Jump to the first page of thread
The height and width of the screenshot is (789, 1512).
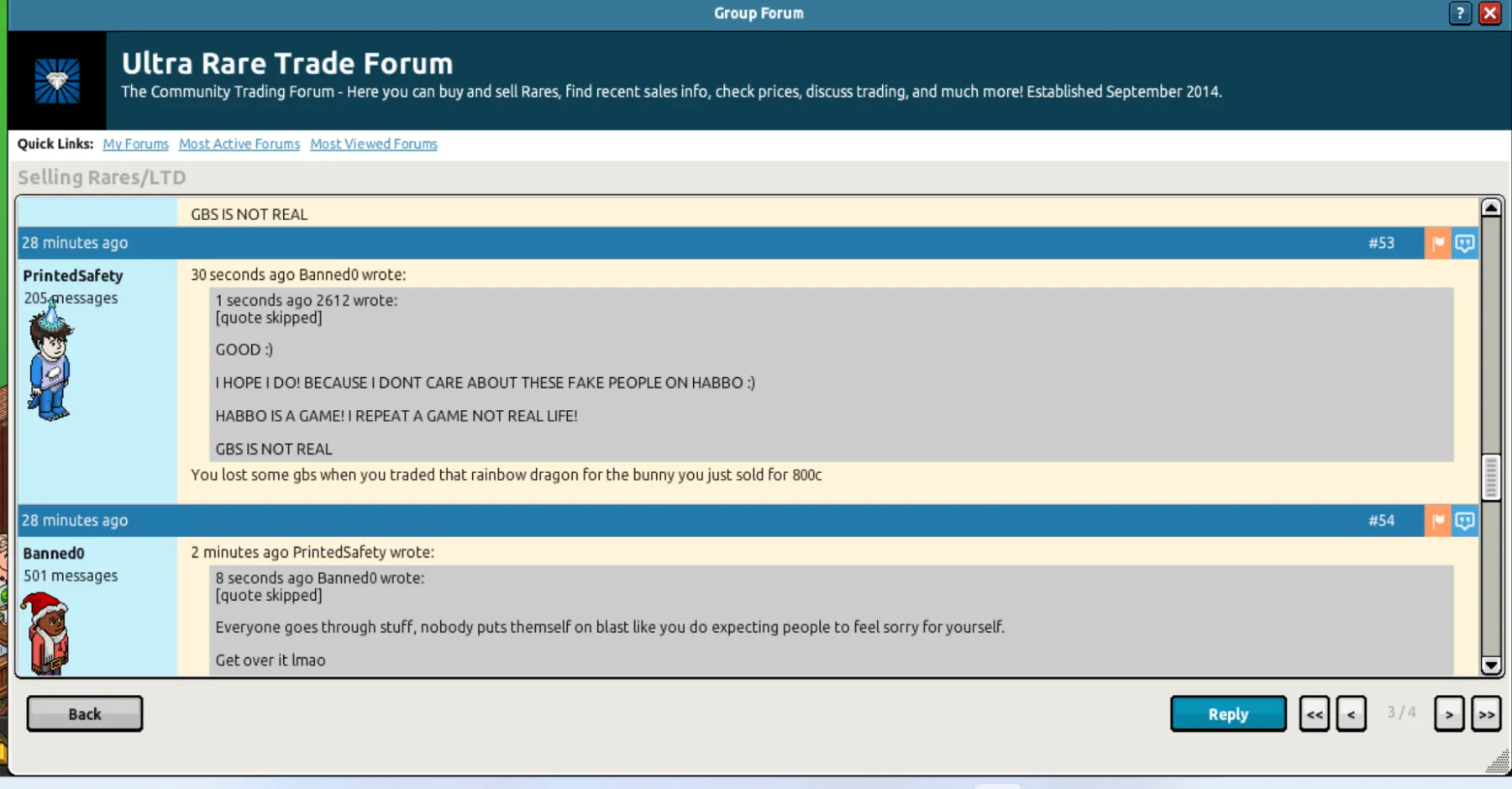[1314, 714]
